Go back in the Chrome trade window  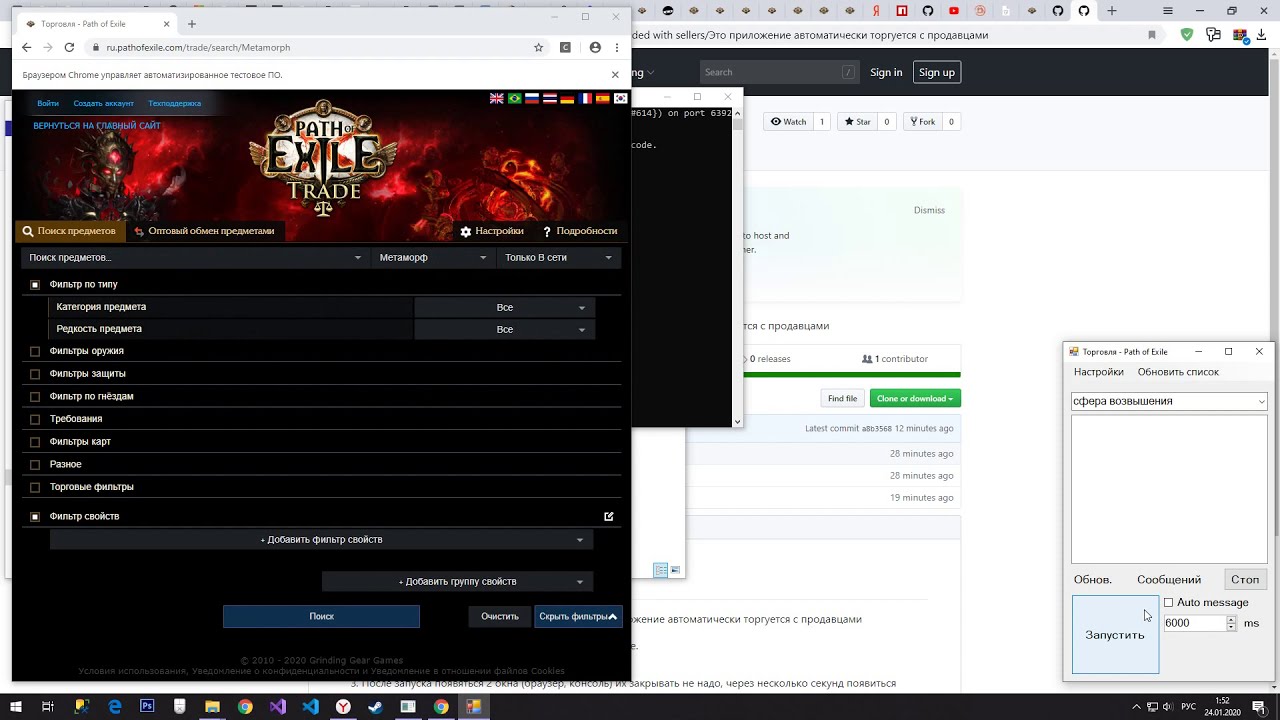click(27, 47)
